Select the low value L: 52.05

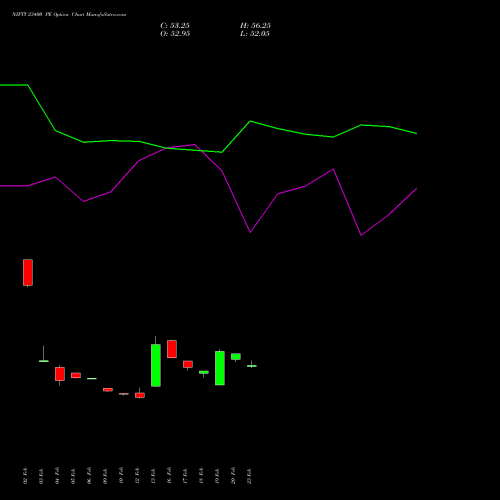click(255, 34)
